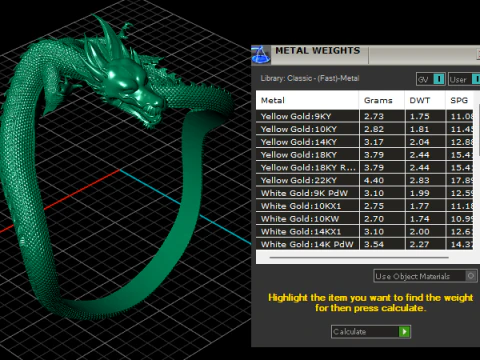Click the 1.74 DWT value

(419, 219)
